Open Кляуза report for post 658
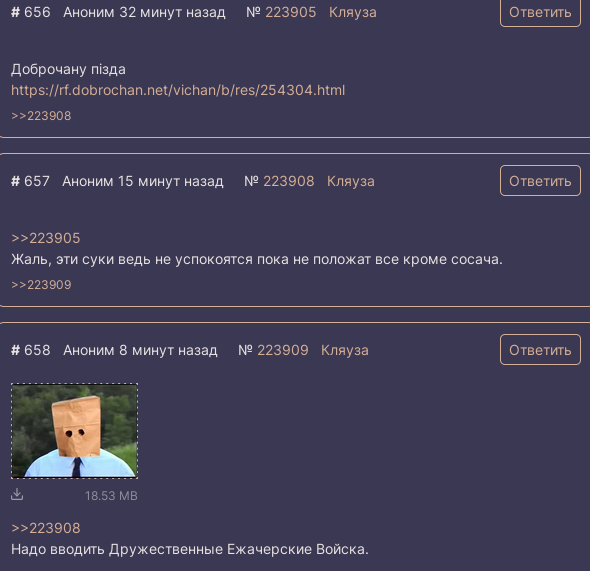 tap(345, 350)
